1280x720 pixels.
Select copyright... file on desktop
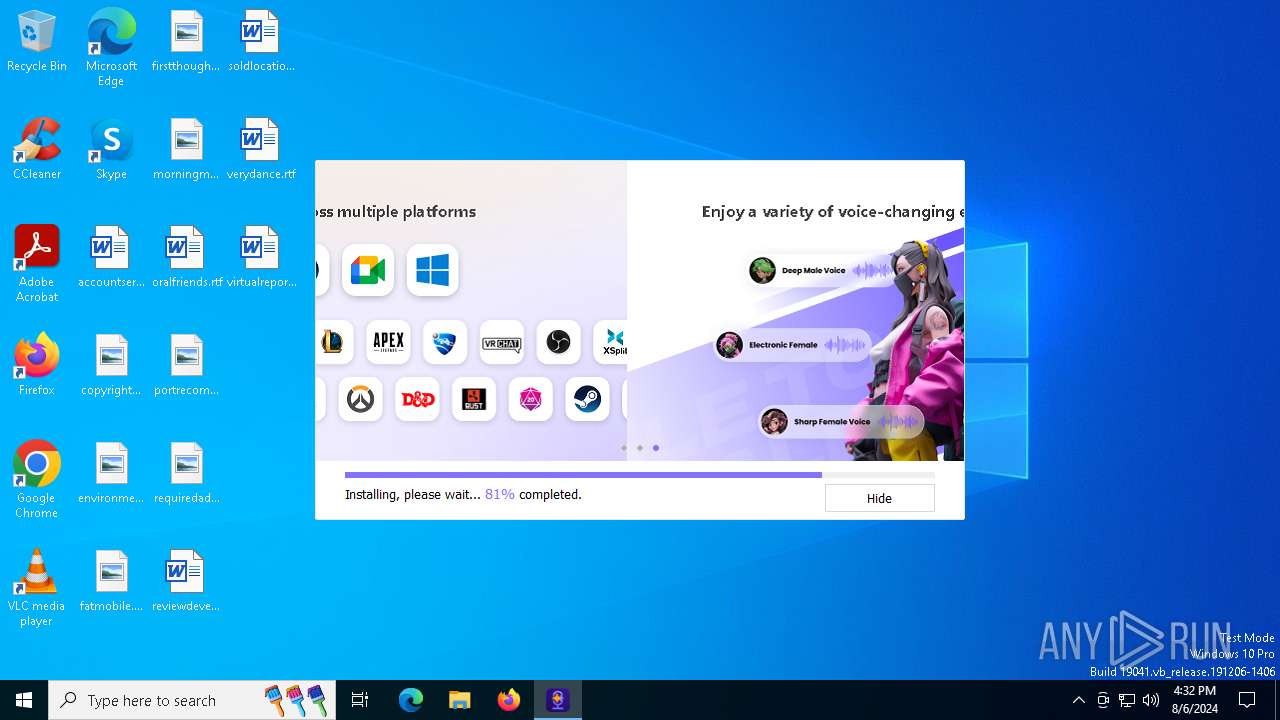[x=111, y=366]
